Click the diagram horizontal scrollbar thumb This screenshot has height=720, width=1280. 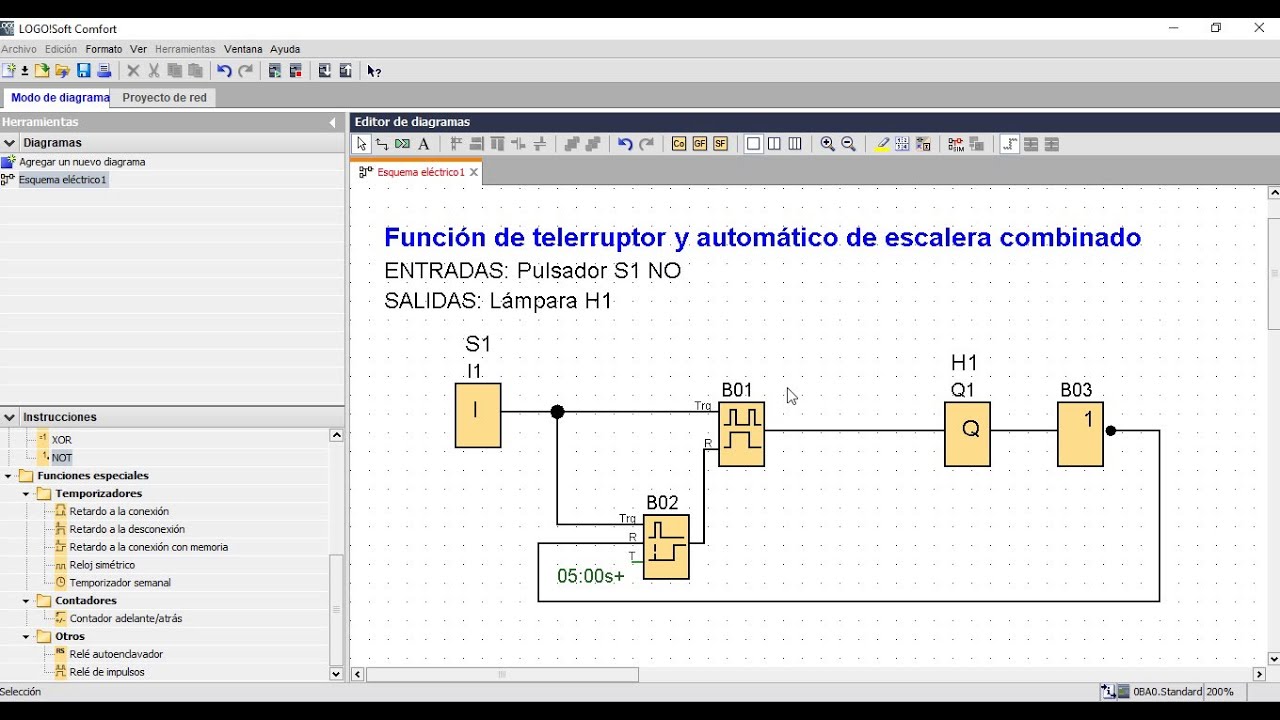coord(503,675)
